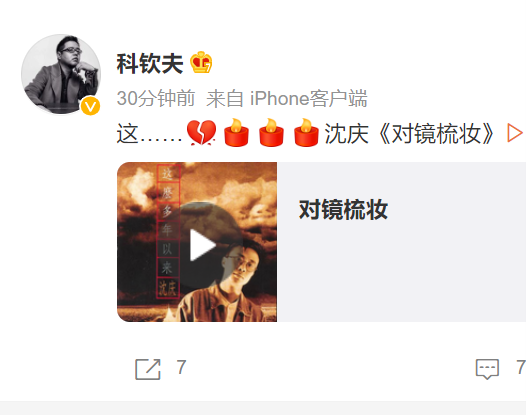526x415 pixels.
Task: Open the comments speech bubble icon
Action: click(x=487, y=369)
